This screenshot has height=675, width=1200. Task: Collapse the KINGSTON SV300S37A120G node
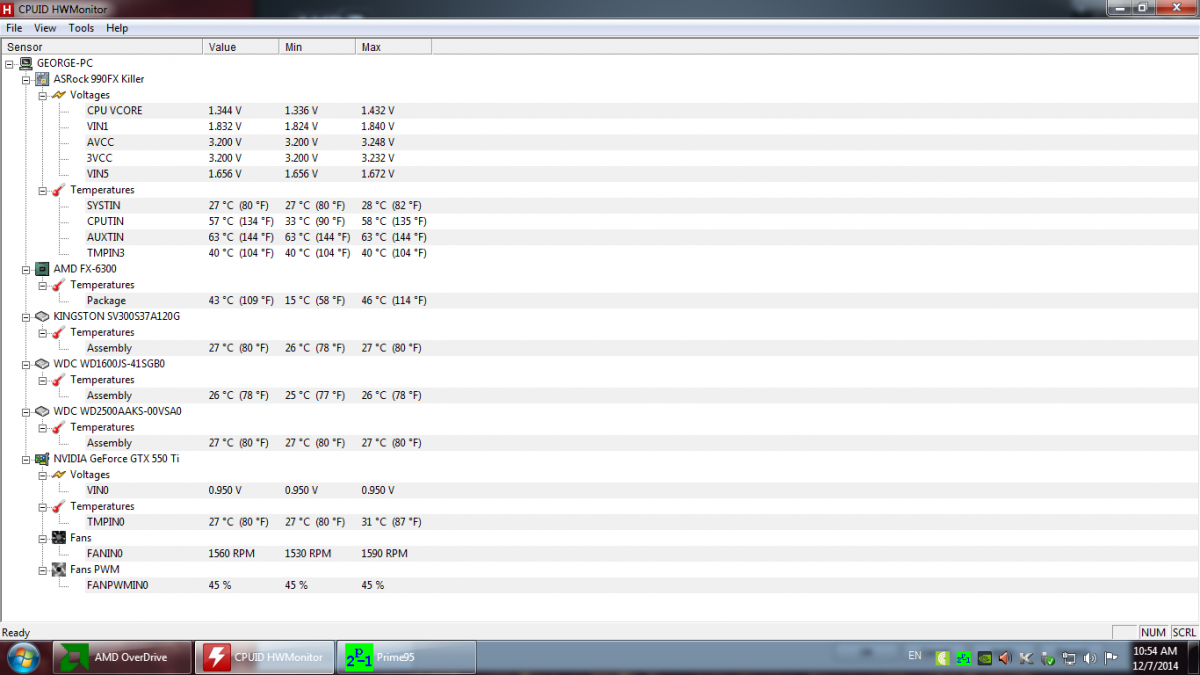point(26,316)
